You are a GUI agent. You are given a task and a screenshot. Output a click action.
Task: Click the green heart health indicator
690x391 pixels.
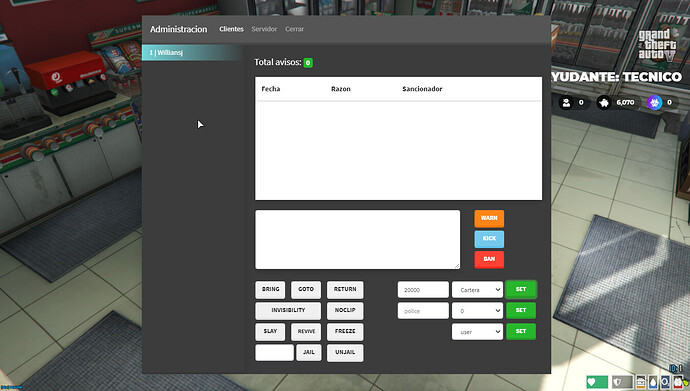coord(597,382)
